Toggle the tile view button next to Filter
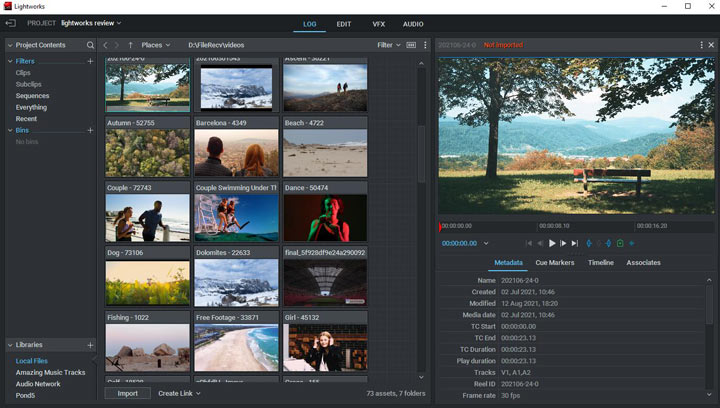Image resolution: width=720 pixels, height=408 pixels. point(411,45)
